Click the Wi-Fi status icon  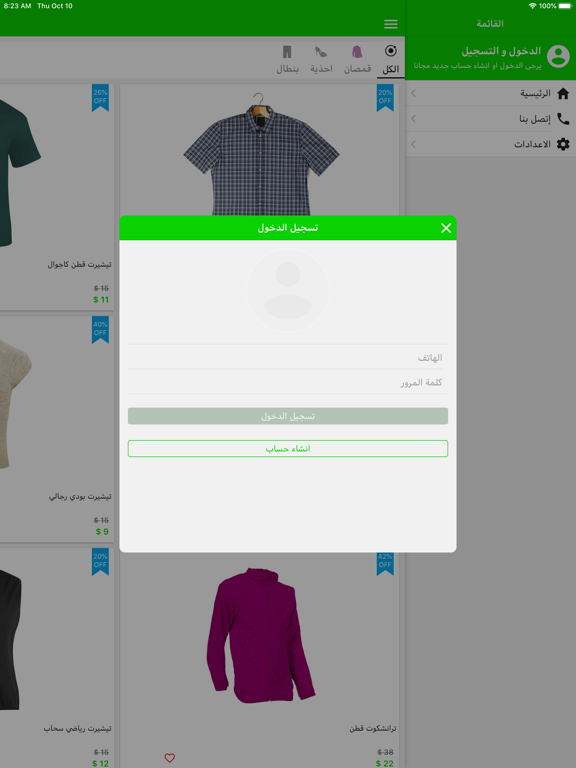coord(532,6)
